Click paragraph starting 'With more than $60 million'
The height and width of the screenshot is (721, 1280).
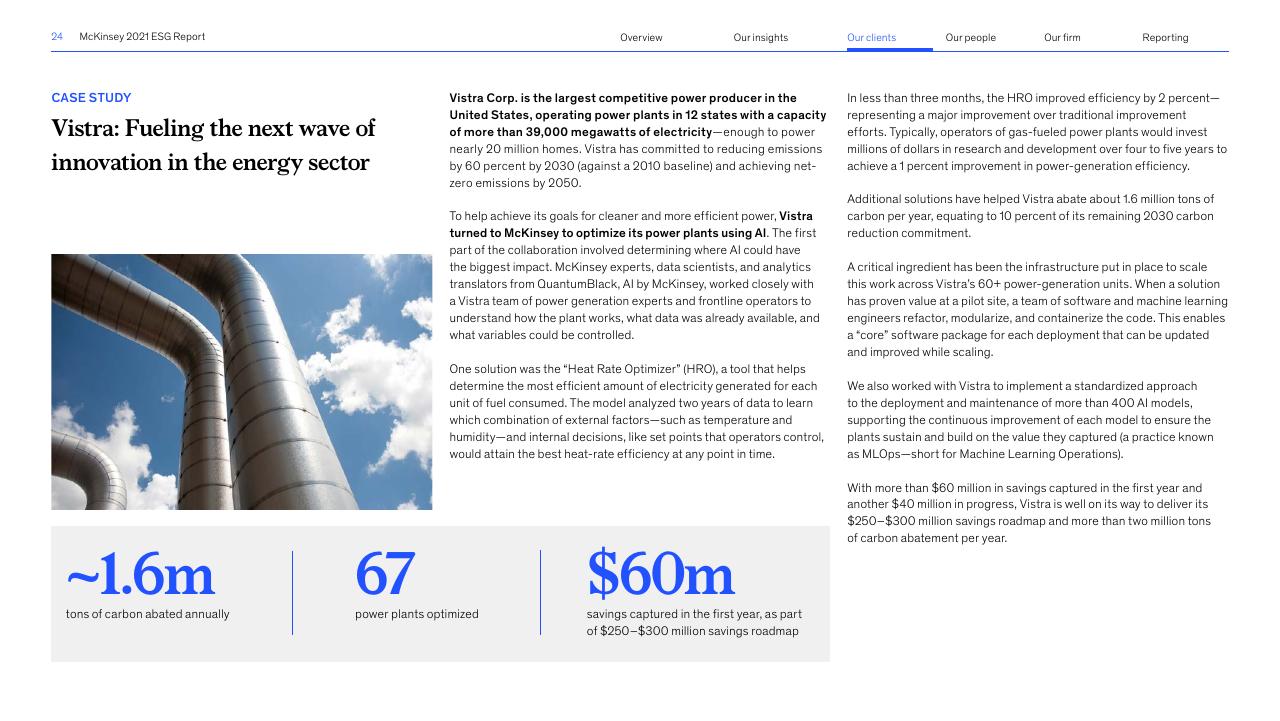click(1029, 513)
